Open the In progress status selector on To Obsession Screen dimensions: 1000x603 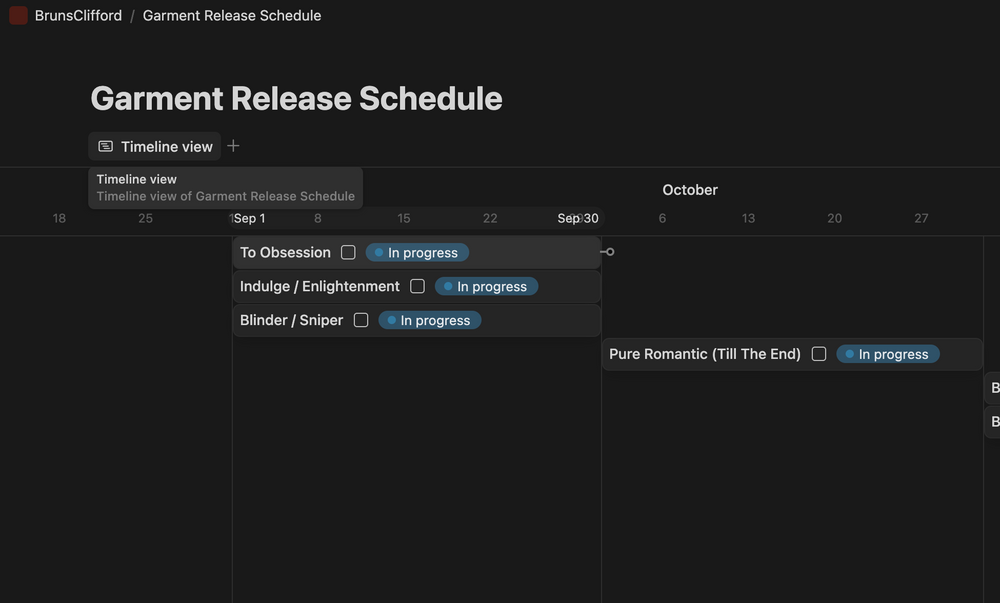[x=417, y=252]
